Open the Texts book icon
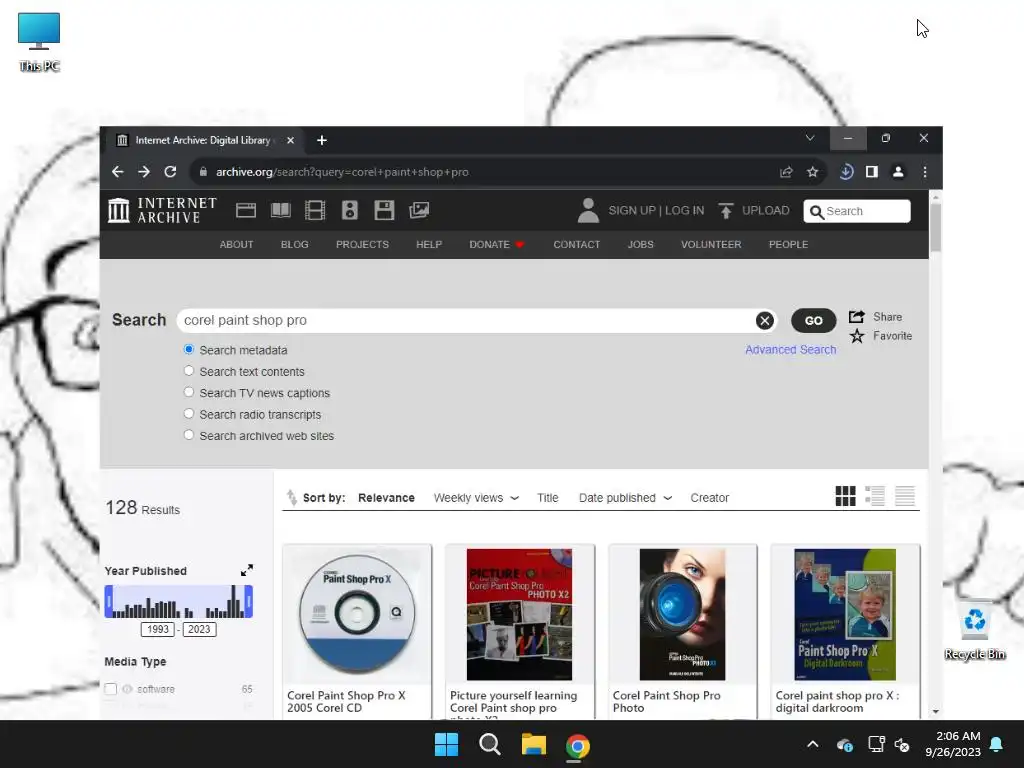 (281, 210)
